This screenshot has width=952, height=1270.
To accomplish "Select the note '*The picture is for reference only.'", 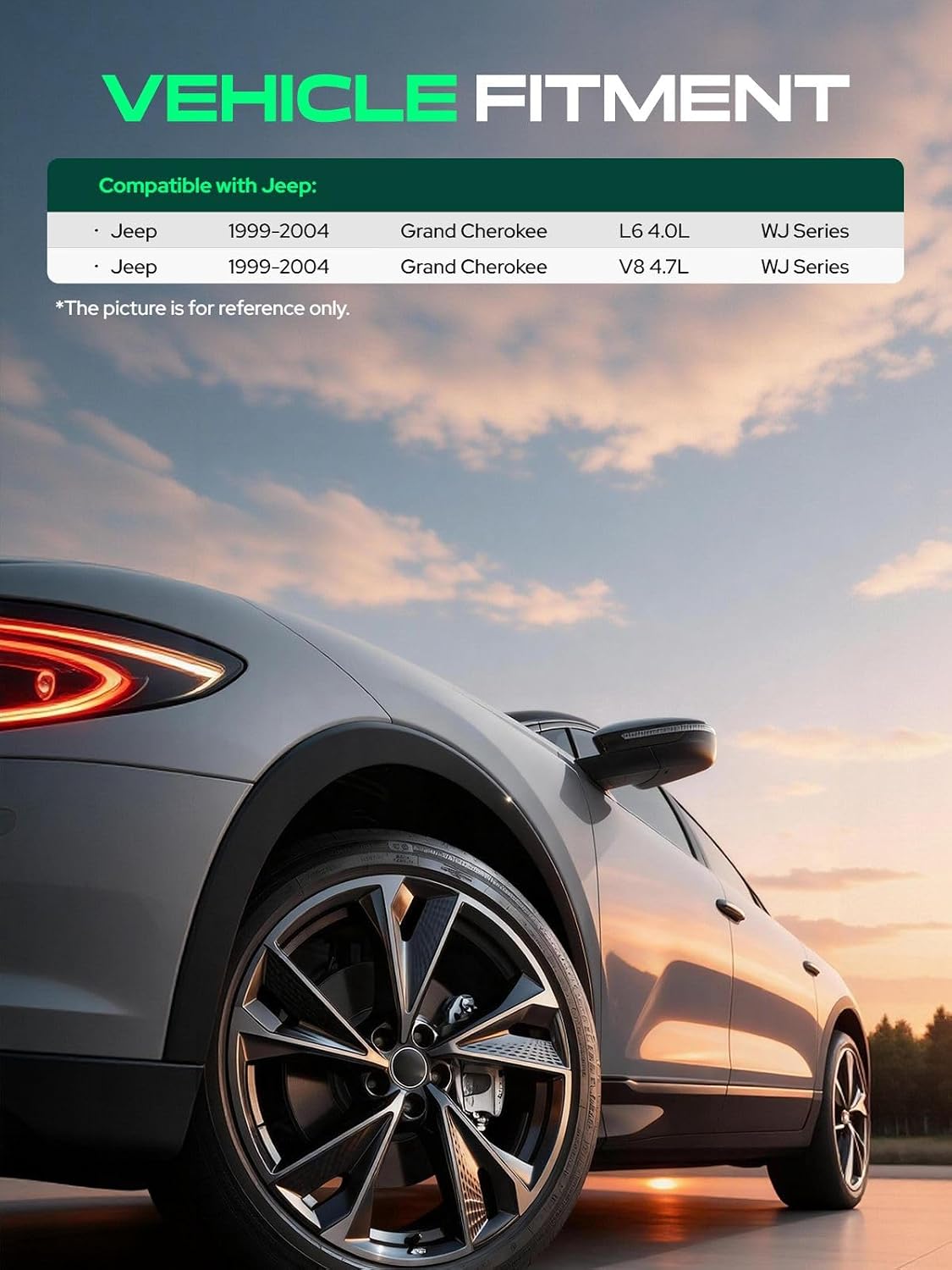I will coord(202,308).
